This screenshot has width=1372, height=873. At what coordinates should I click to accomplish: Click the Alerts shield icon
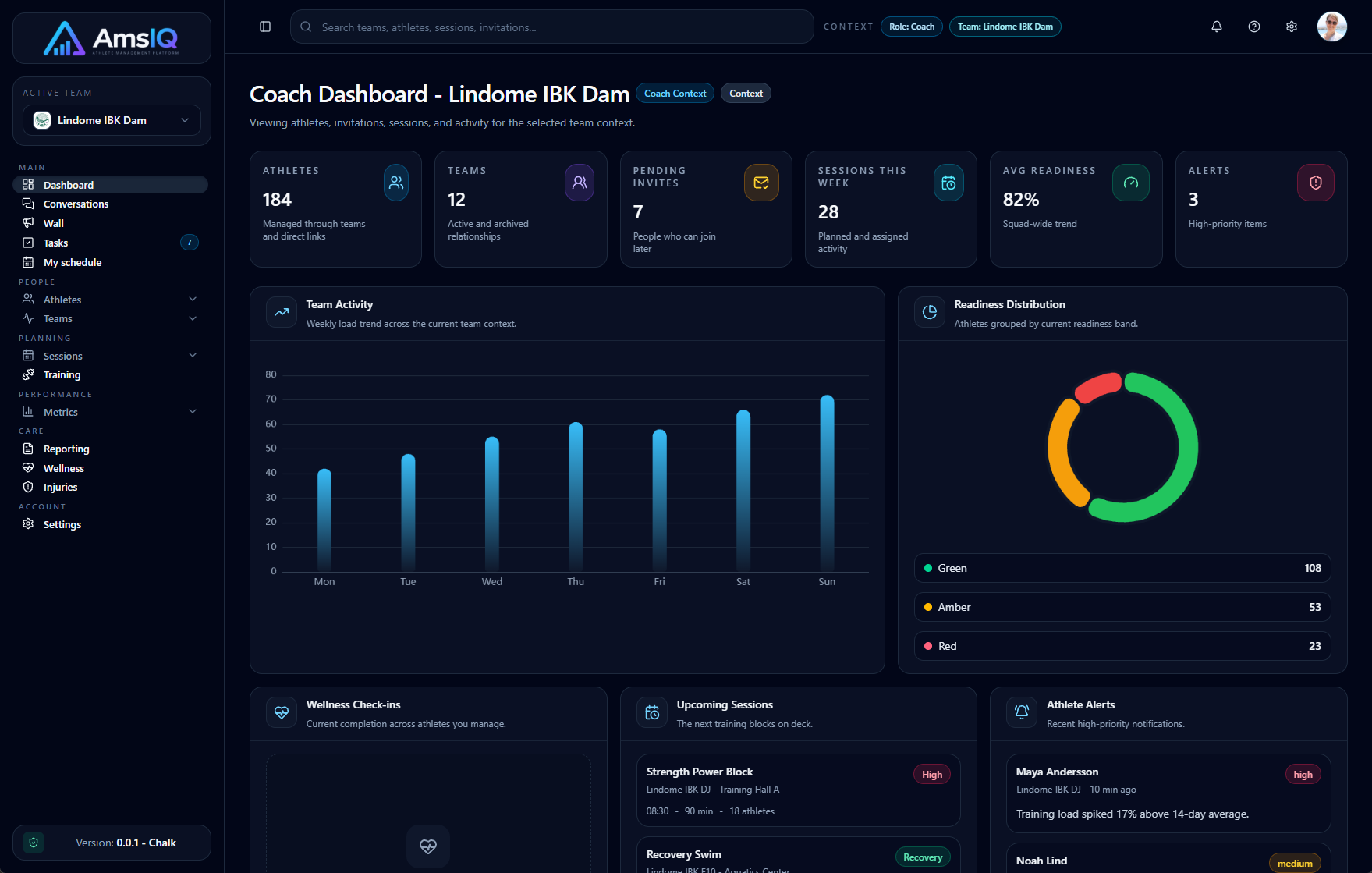click(1316, 183)
